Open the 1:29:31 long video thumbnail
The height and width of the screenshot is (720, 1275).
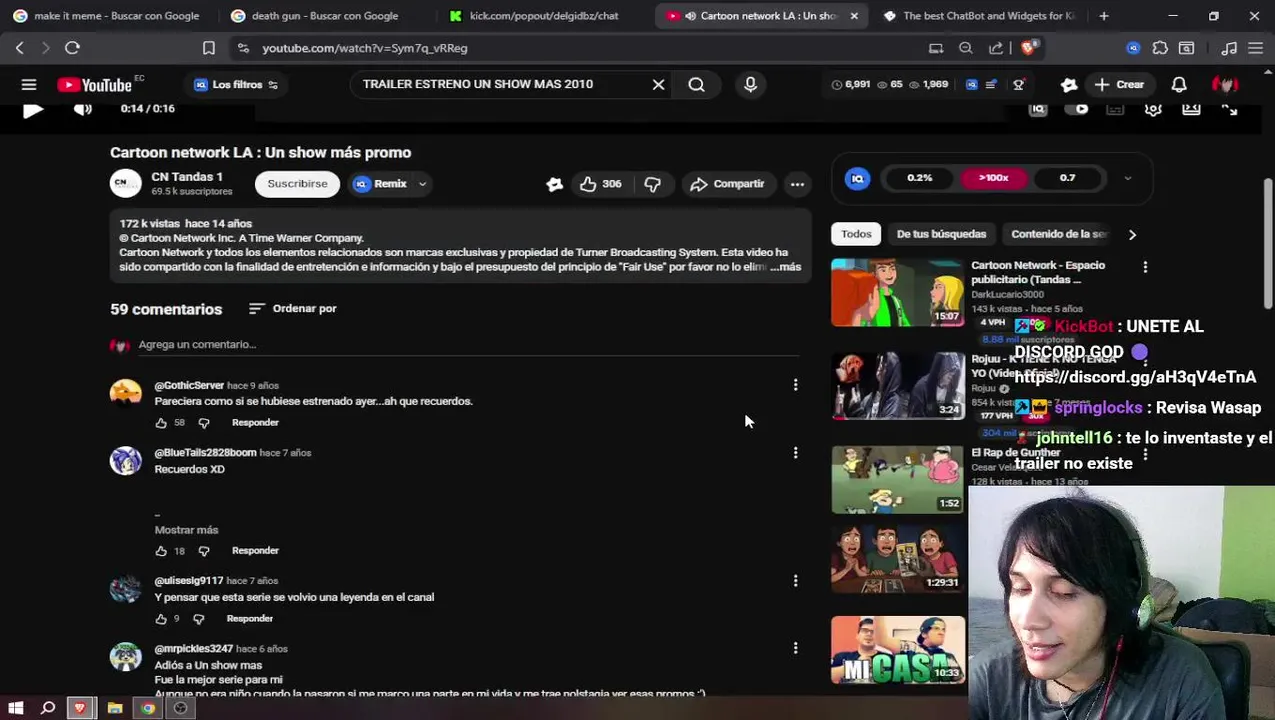(x=898, y=557)
